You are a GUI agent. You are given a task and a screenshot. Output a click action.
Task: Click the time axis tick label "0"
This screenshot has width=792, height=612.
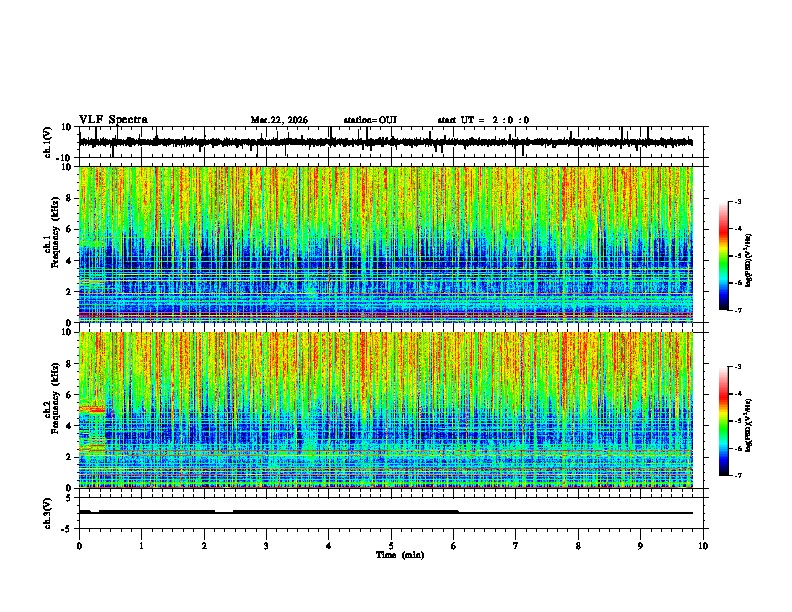[79, 546]
